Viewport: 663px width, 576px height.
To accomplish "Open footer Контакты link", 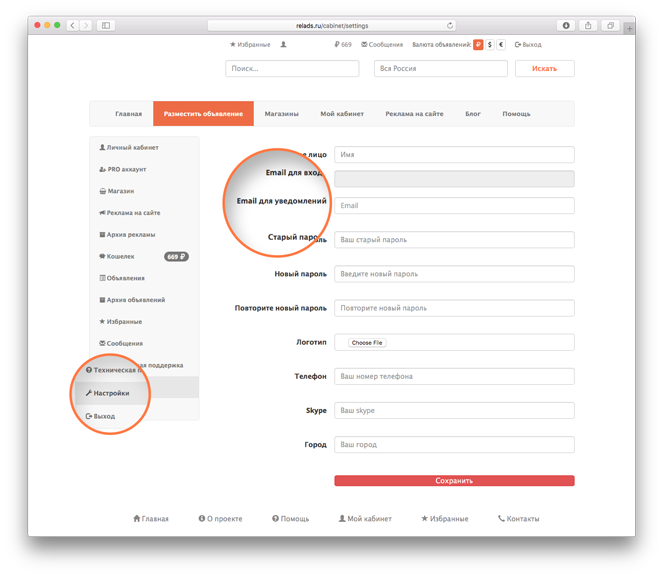I will [x=519, y=518].
